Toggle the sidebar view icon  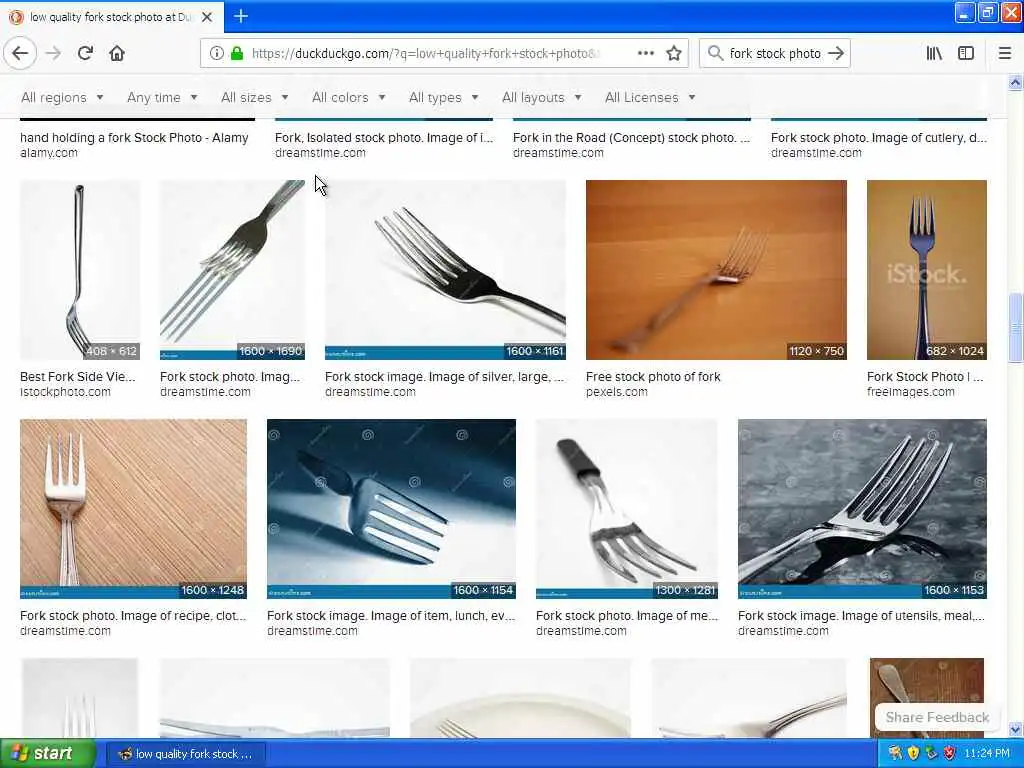[966, 53]
